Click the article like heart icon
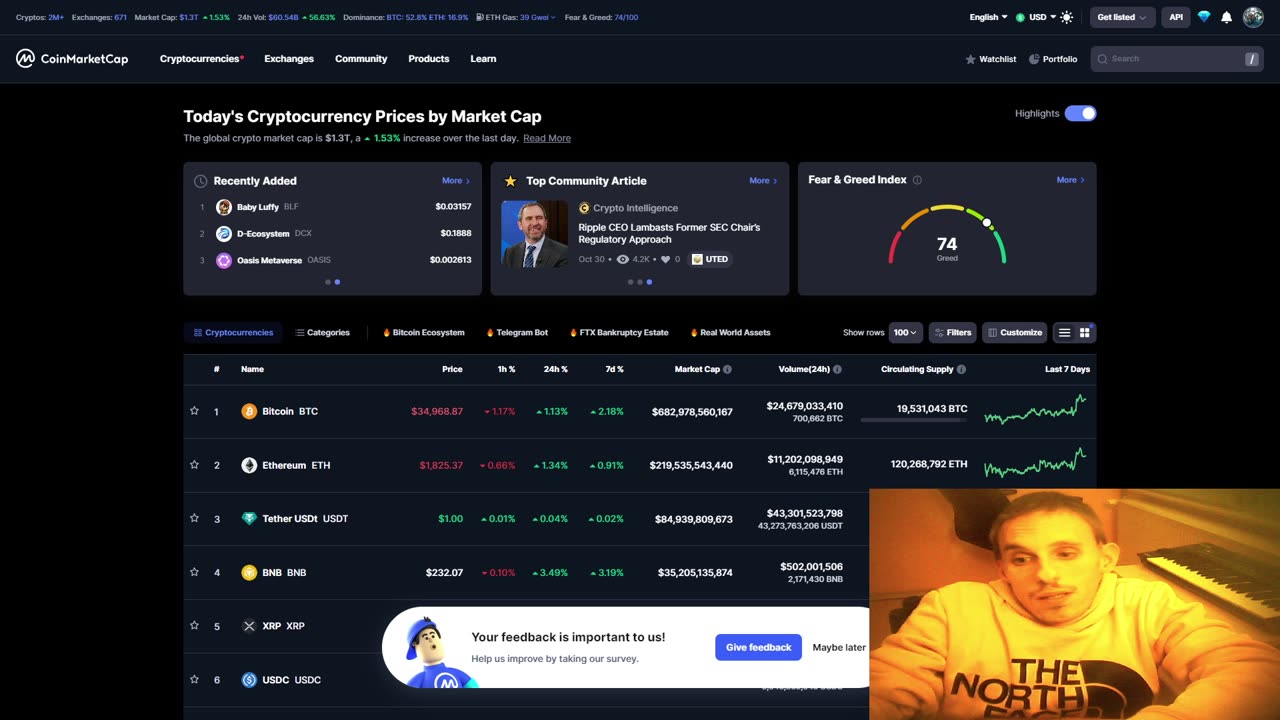 click(x=665, y=259)
